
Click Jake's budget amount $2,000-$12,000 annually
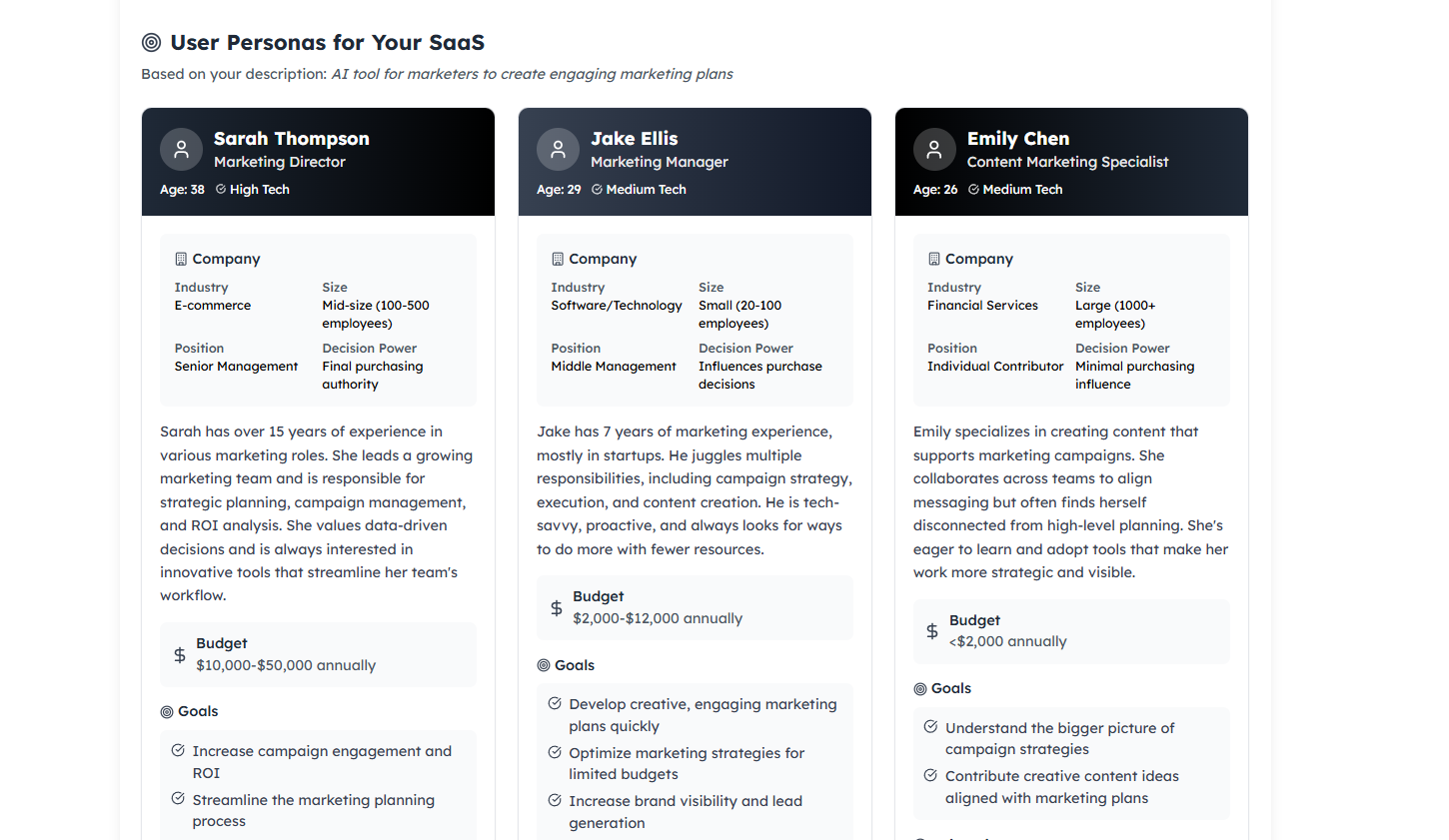click(658, 618)
